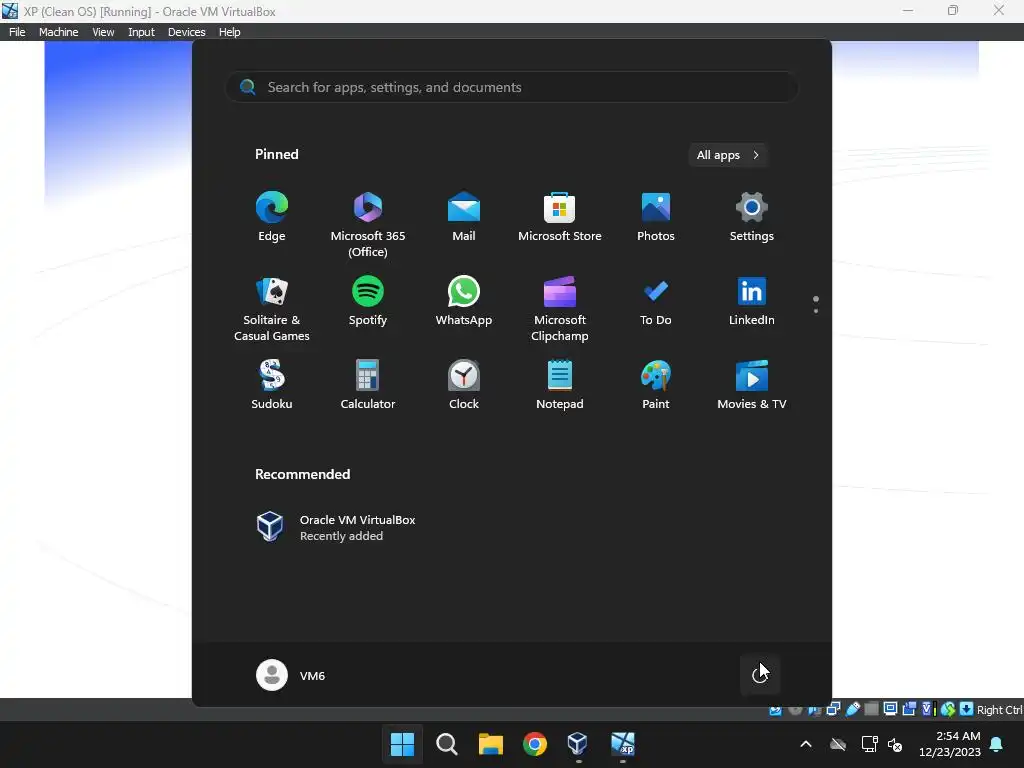Open the Devices menu
Viewport: 1024px width, 768px height.
point(186,32)
